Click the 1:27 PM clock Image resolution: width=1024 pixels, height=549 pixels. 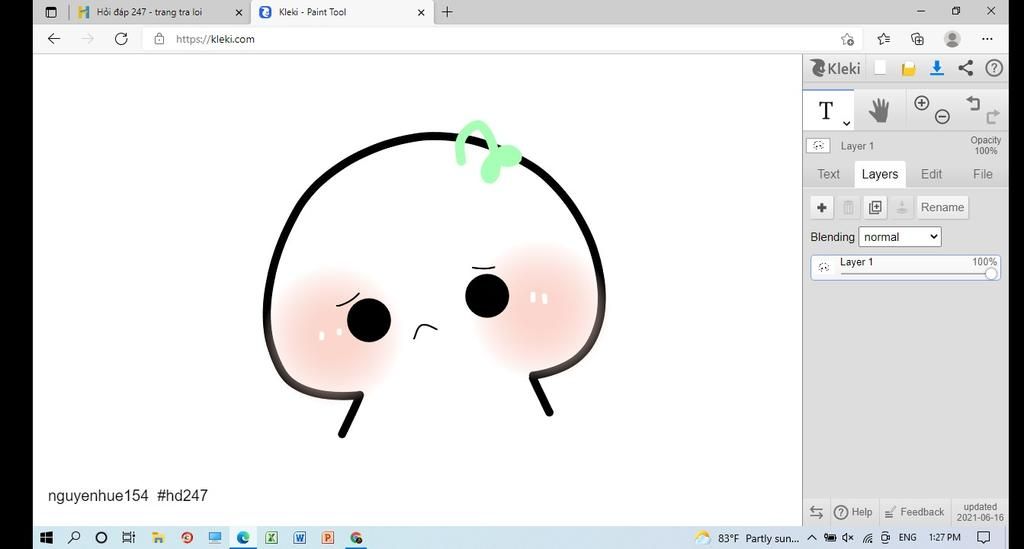pos(944,538)
